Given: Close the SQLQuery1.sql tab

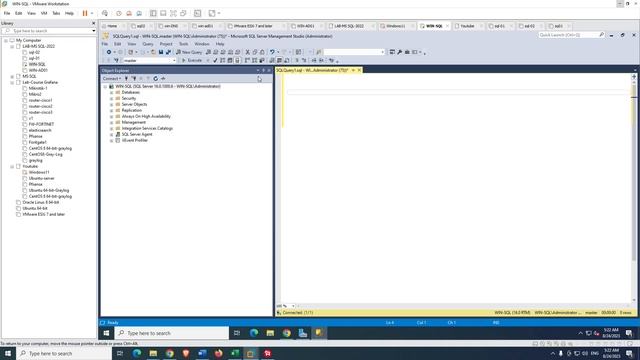Looking at the screenshot, I should (359, 70).
